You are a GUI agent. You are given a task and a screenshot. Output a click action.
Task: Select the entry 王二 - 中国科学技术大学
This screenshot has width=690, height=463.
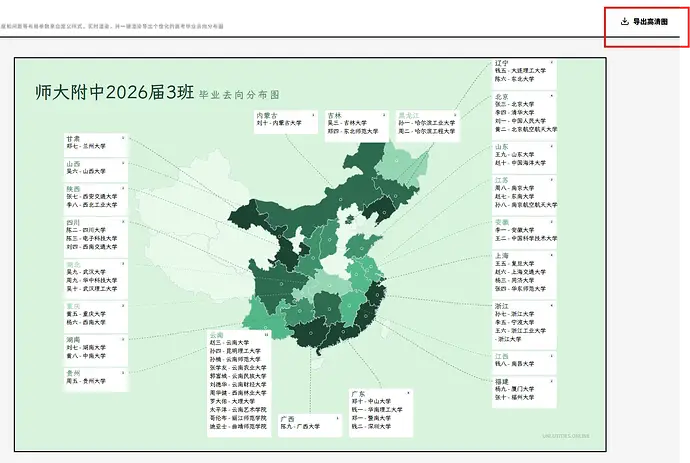tap(526, 239)
